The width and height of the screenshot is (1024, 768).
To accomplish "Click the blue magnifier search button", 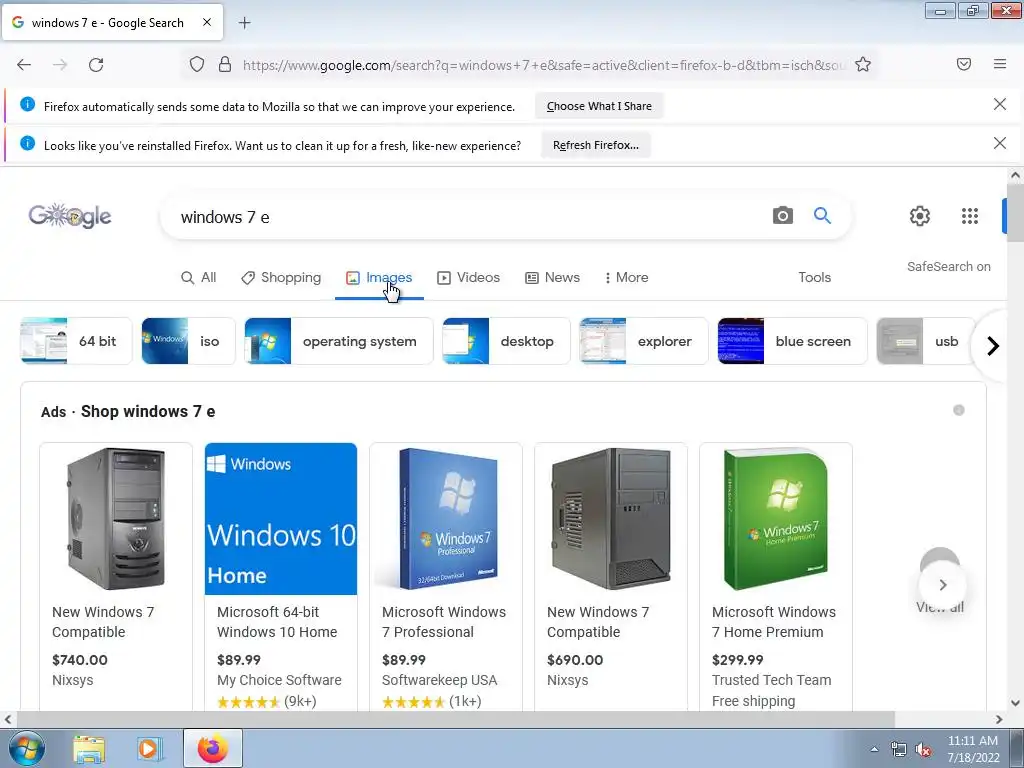I will click(x=822, y=216).
